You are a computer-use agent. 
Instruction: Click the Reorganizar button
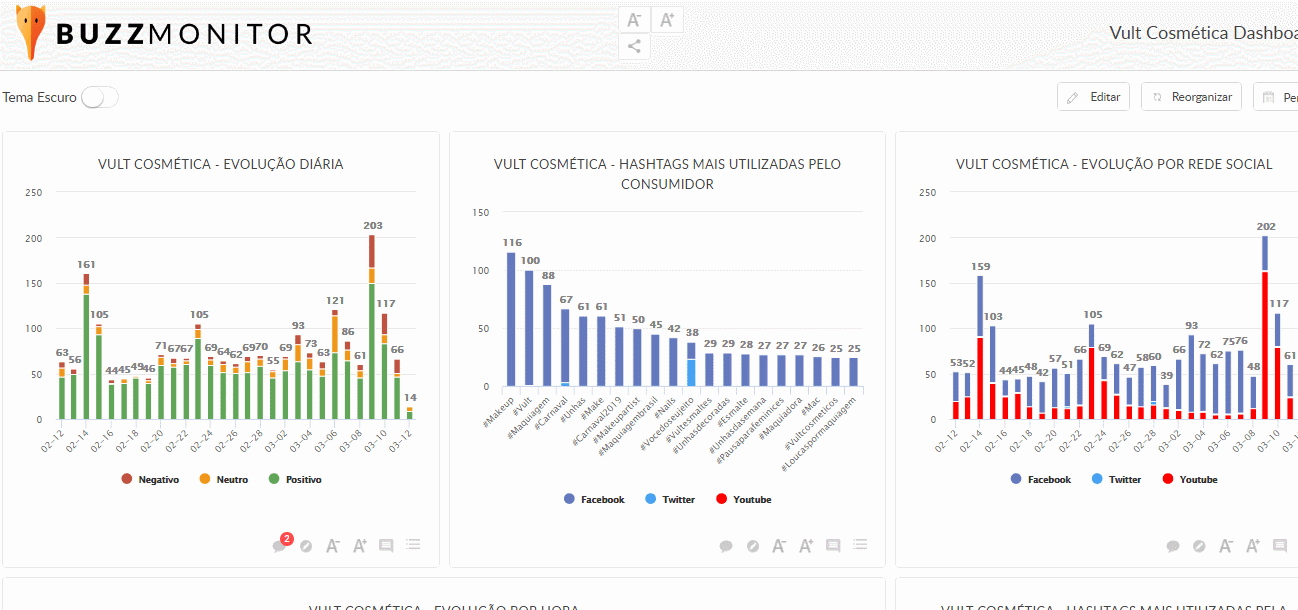tap(1191, 97)
